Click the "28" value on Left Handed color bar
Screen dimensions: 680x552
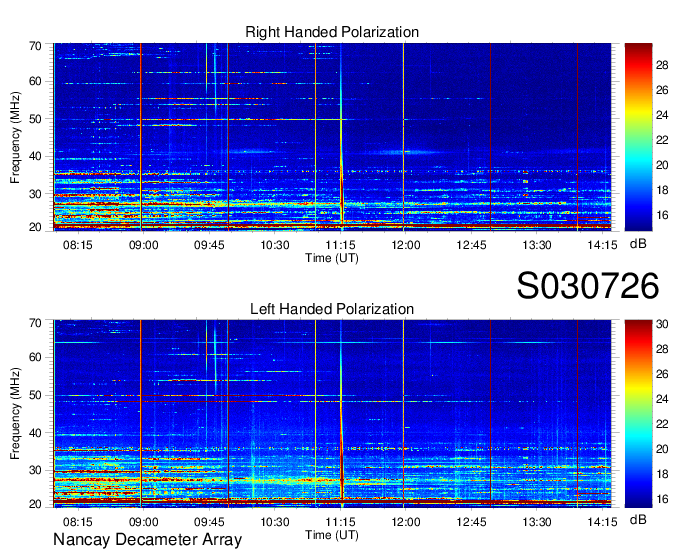click(662, 349)
